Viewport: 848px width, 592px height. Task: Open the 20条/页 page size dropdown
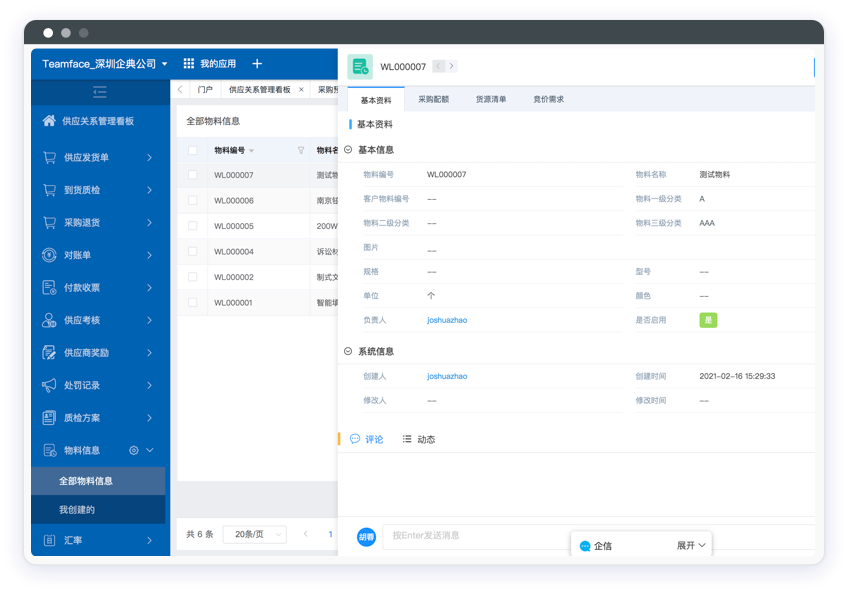255,534
